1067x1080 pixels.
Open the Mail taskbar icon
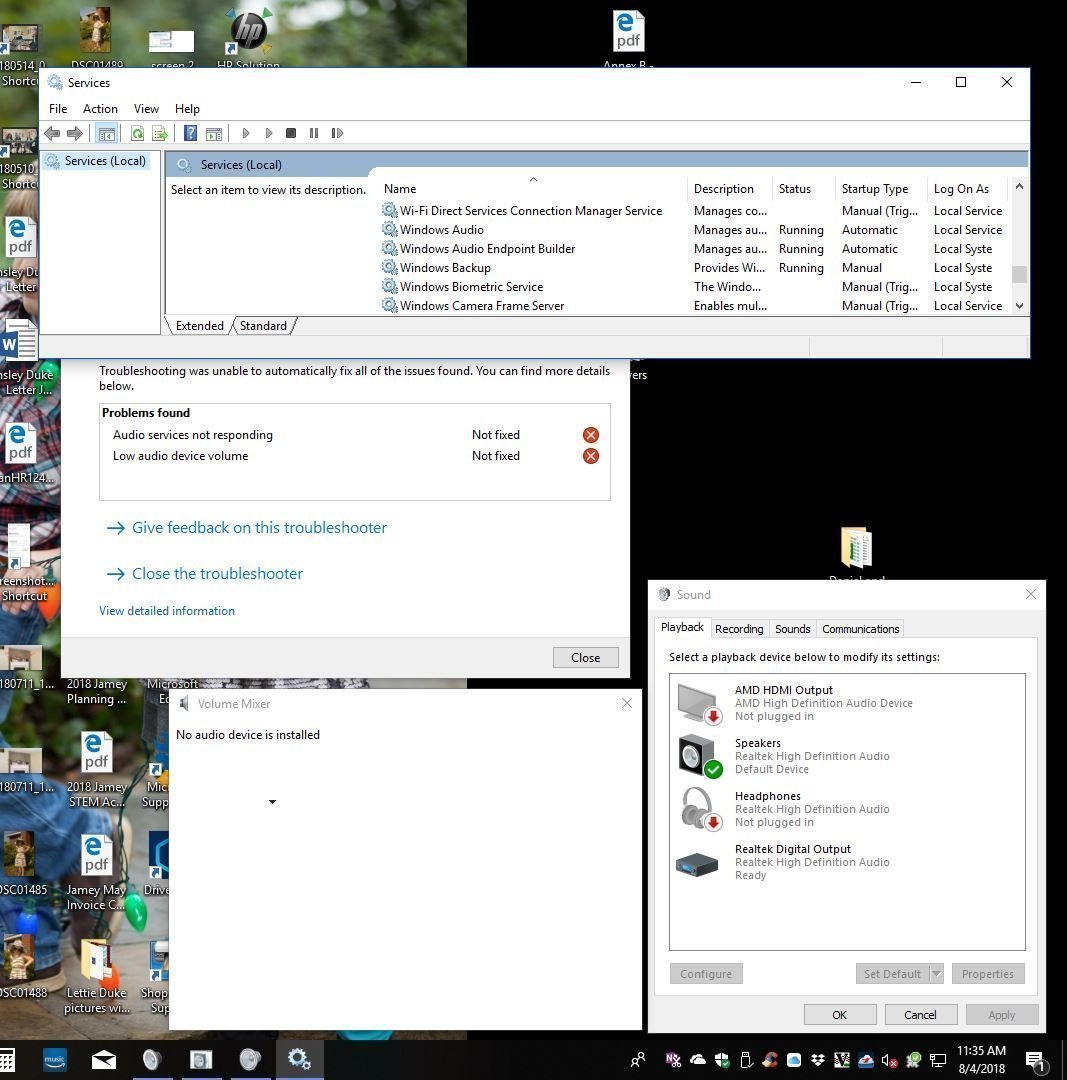tap(103, 1059)
